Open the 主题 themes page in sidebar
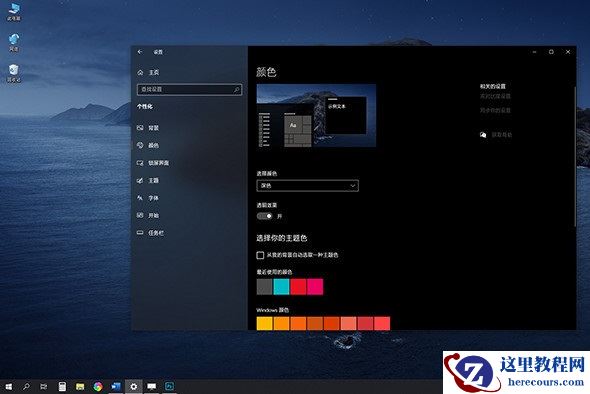The height and width of the screenshot is (394, 590). [x=148, y=181]
